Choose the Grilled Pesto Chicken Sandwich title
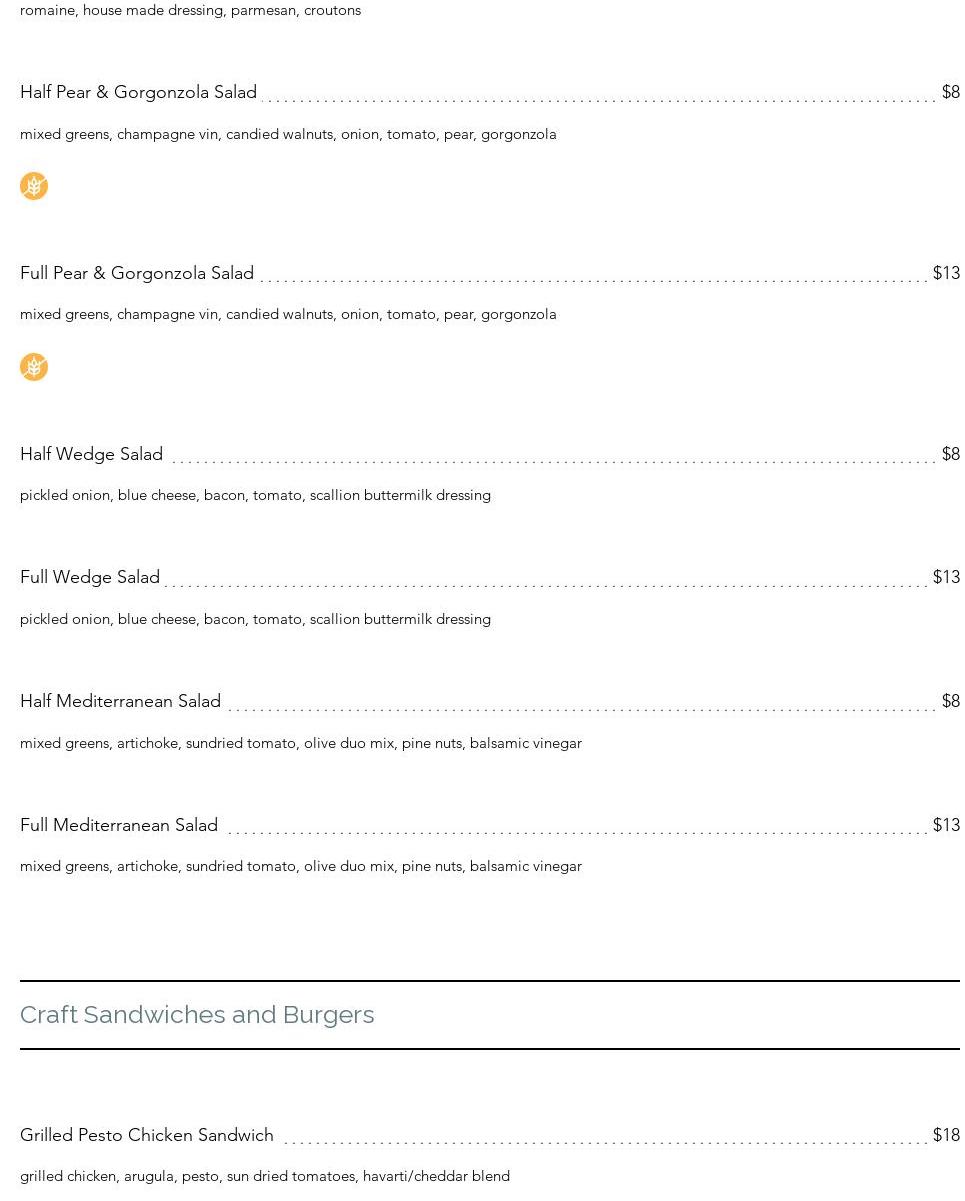This screenshot has width=965, height=1201. pos(147,1135)
